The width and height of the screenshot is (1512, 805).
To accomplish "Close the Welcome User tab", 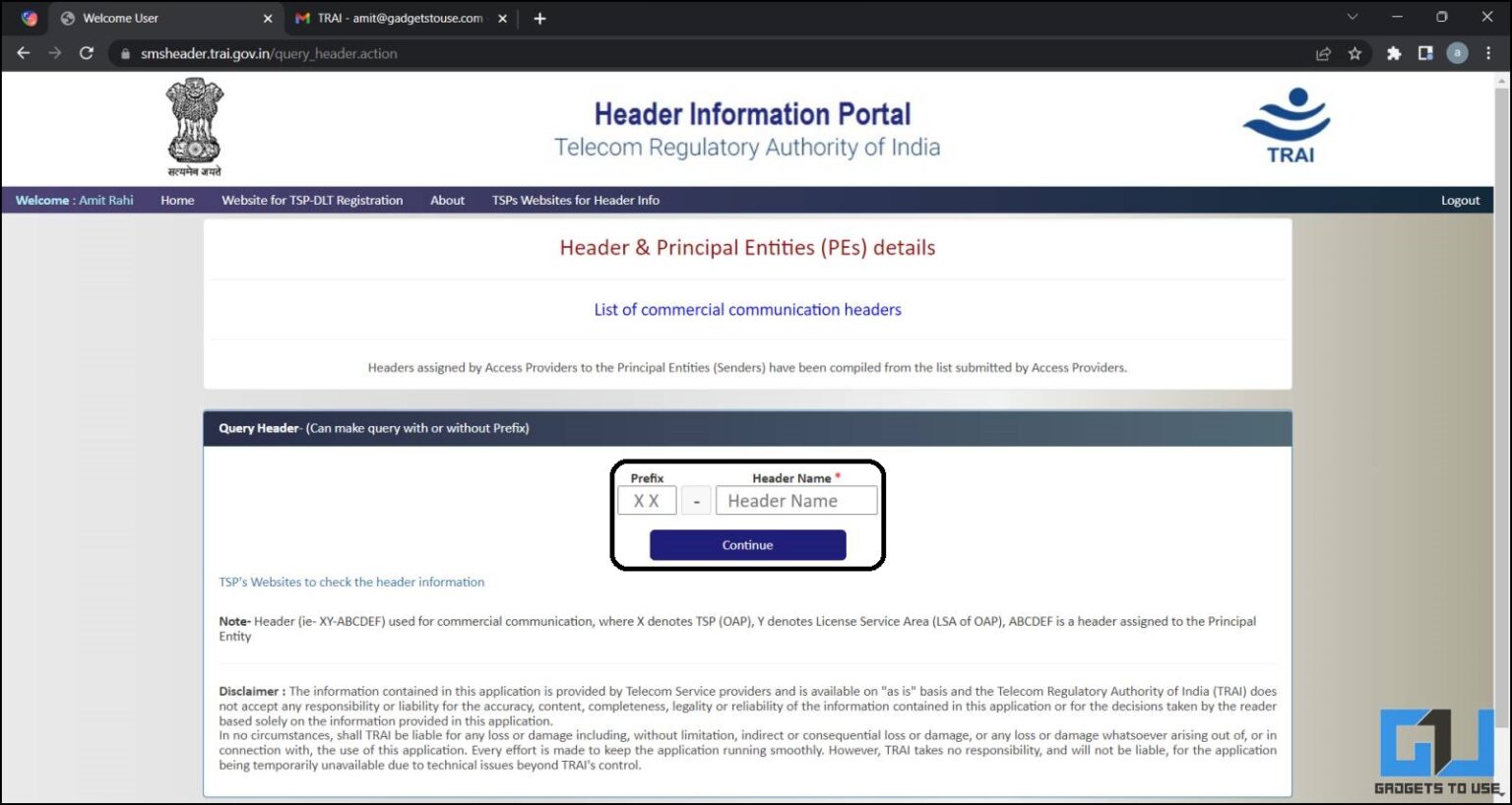I will [268, 18].
